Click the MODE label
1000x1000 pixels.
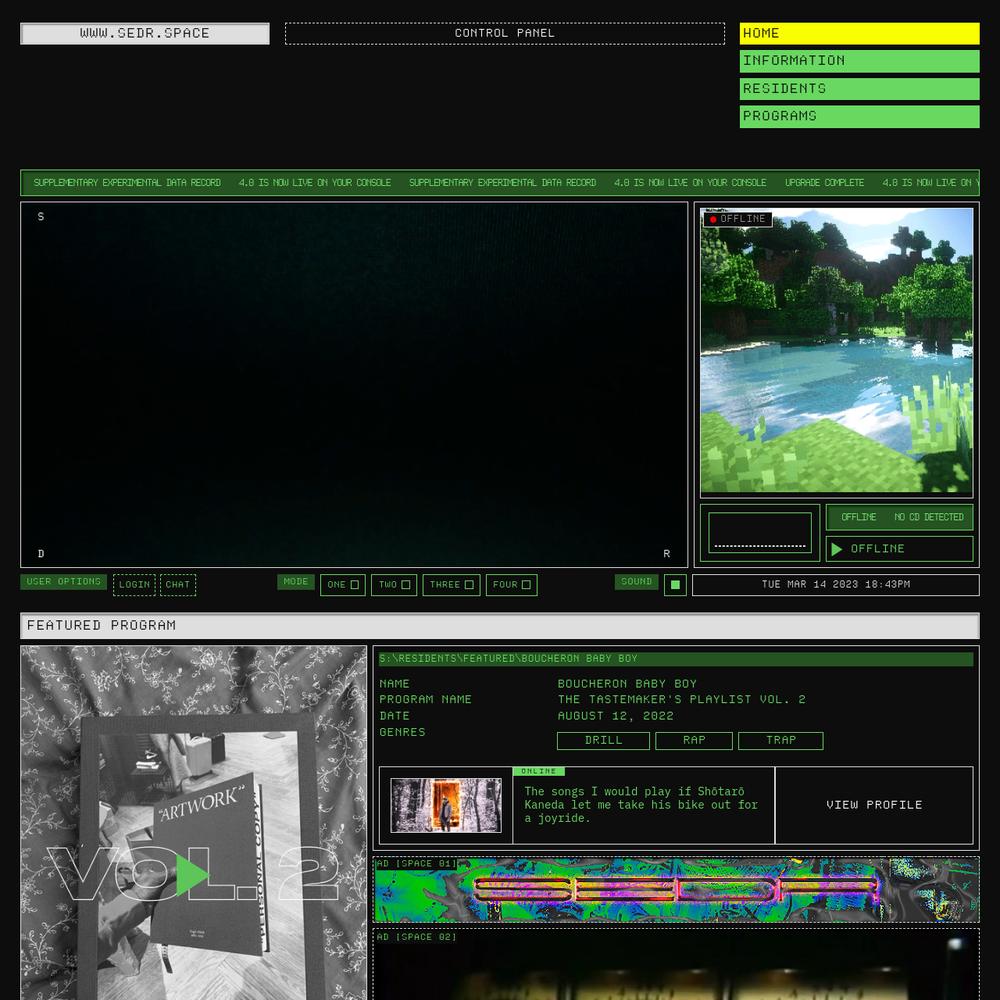pyautogui.click(x=296, y=582)
